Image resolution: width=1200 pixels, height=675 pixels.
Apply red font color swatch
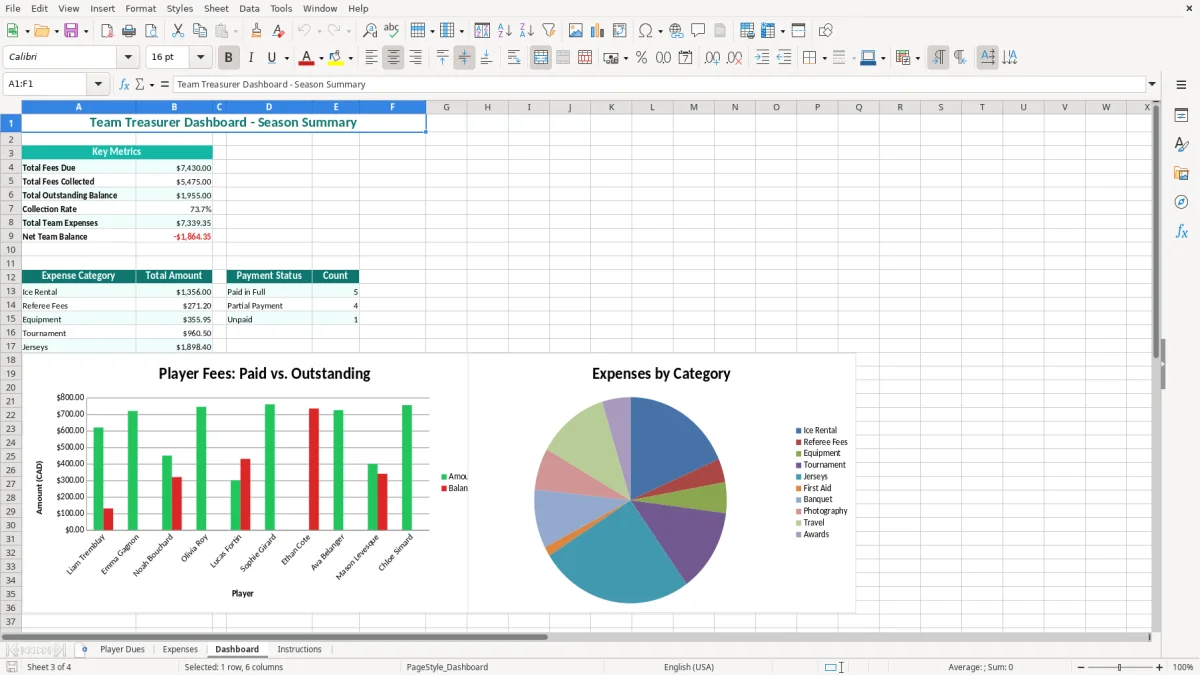[x=307, y=58]
